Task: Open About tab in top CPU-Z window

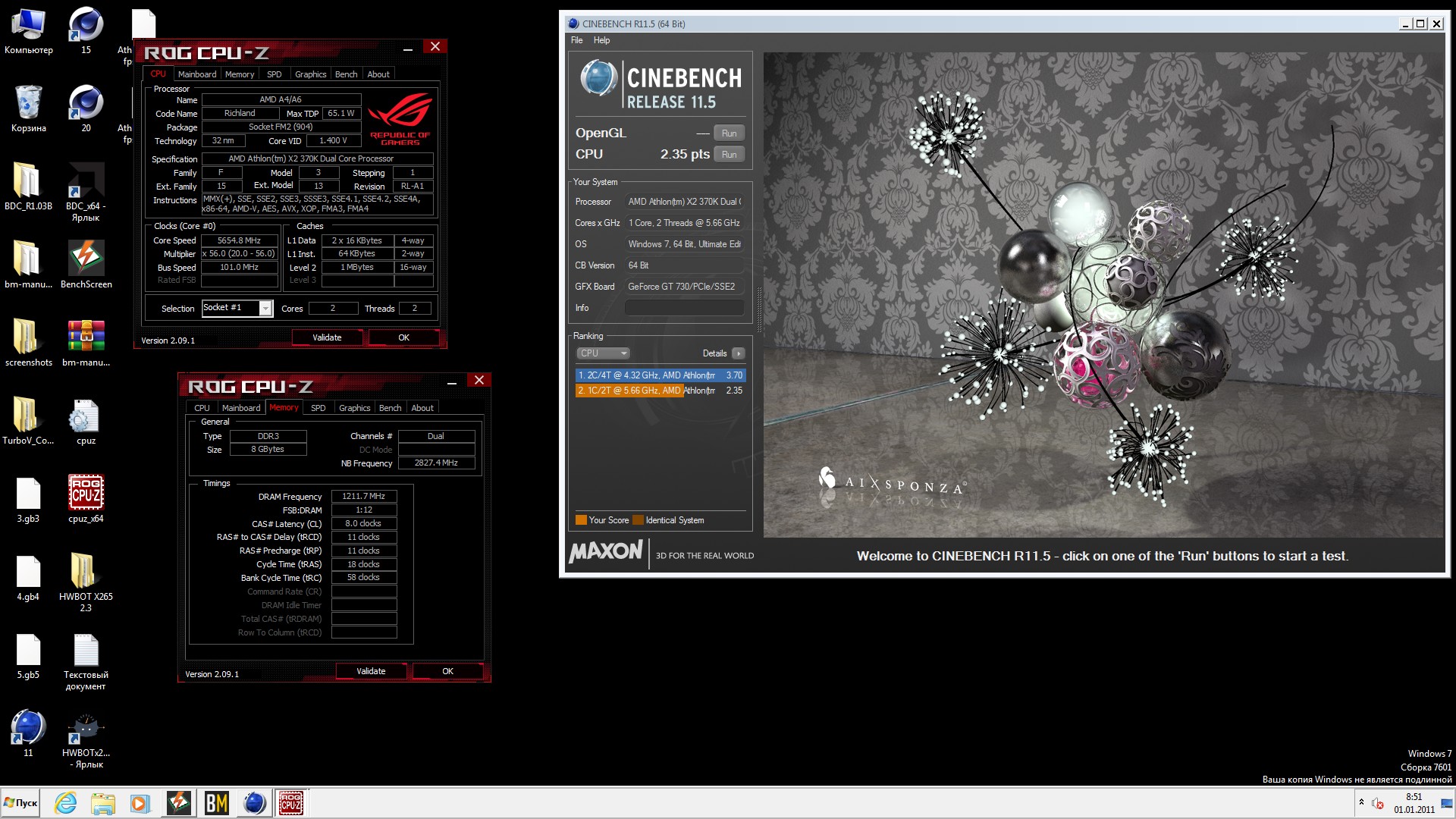Action: pos(378,74)
